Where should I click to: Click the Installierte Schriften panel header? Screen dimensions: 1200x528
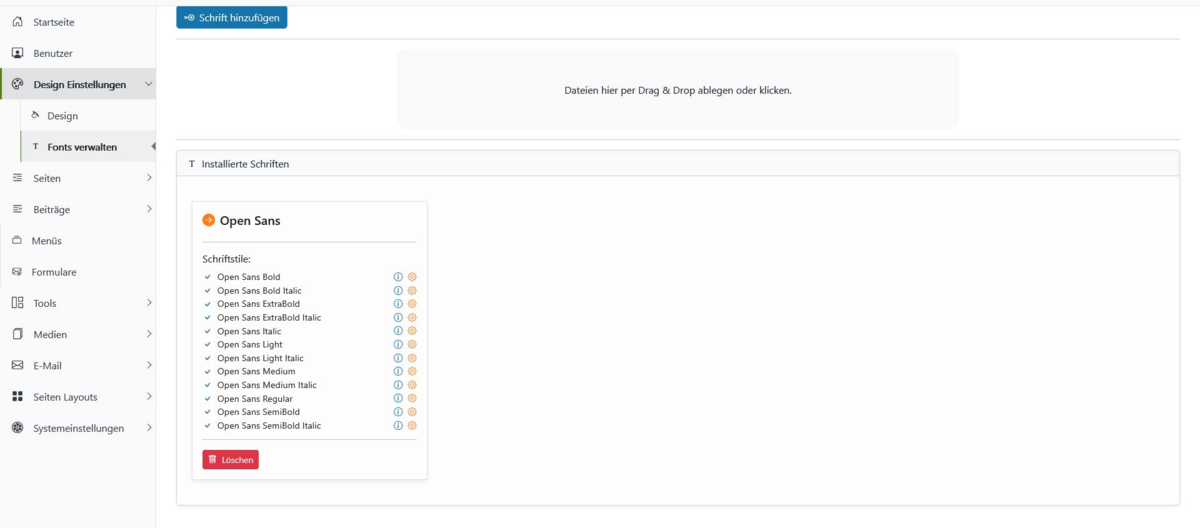678,163
